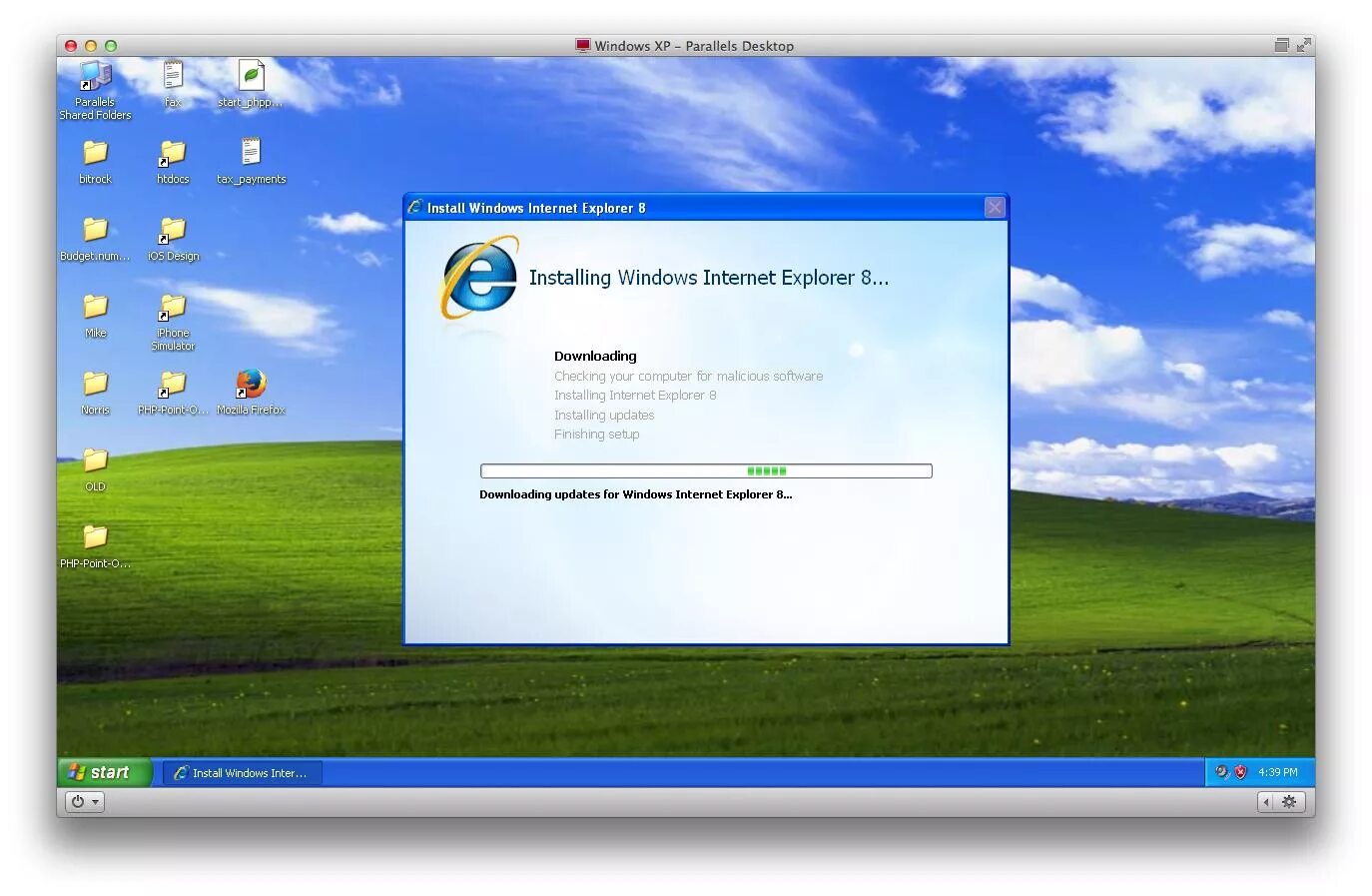Enter full screen via Parallels arrows icon

tap(1303, 45)
